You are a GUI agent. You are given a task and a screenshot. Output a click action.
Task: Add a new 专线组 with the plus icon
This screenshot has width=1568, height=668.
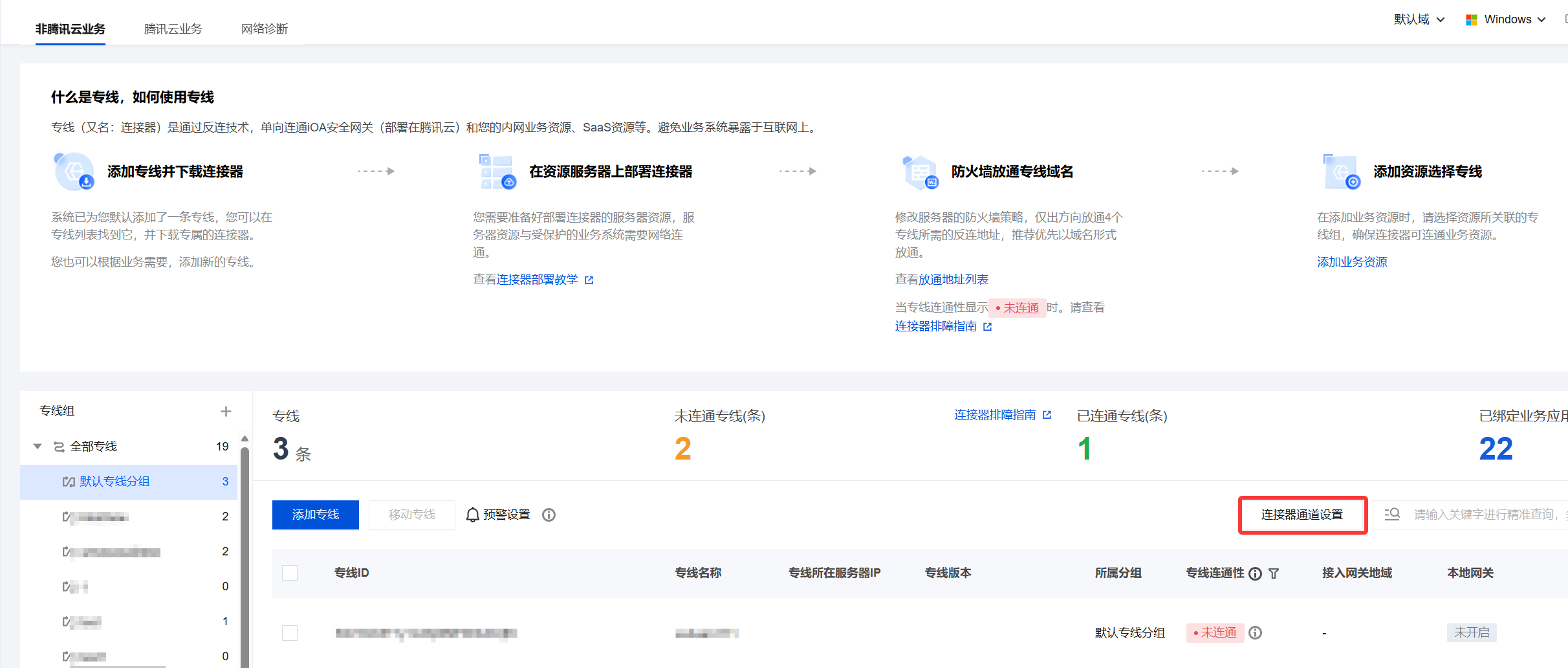tap(226, 411)
